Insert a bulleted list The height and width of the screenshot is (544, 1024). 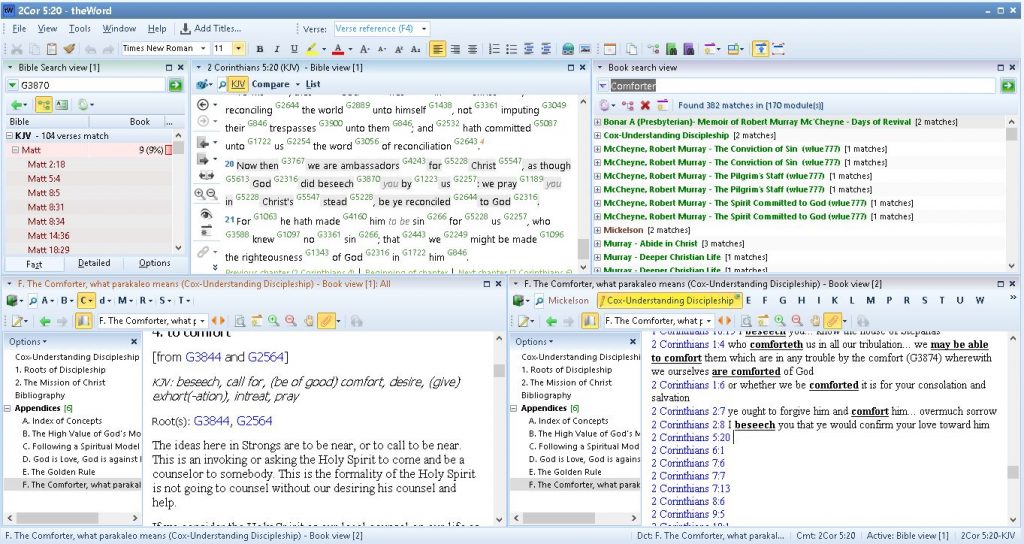(511, 48)
